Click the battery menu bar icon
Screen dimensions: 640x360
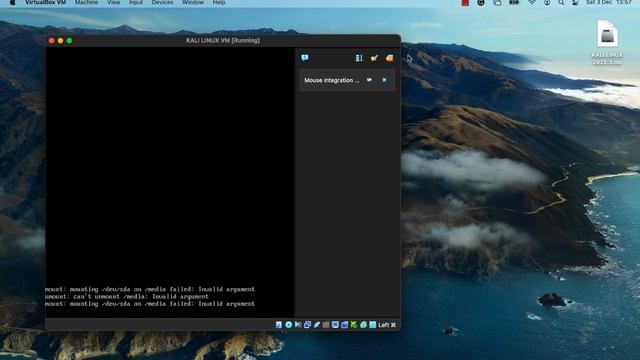point(514,2)
